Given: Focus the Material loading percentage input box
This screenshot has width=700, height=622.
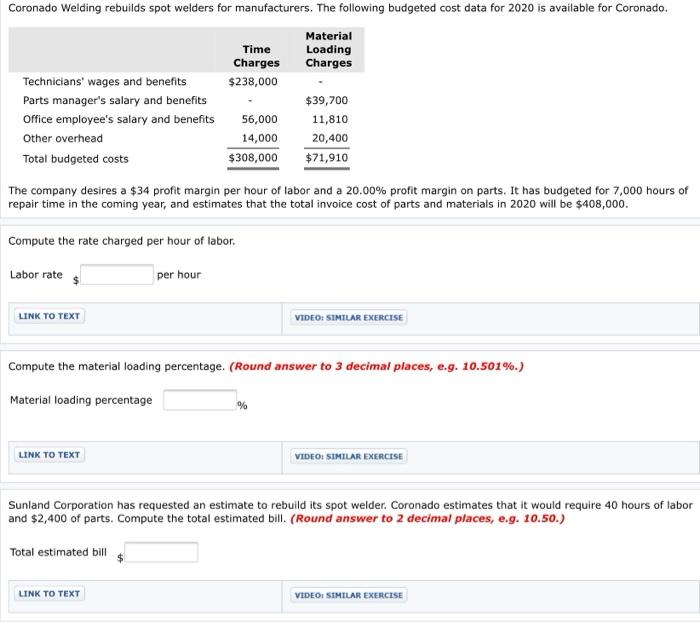Looking at the screenshot, I should click(x=200, y=400).
